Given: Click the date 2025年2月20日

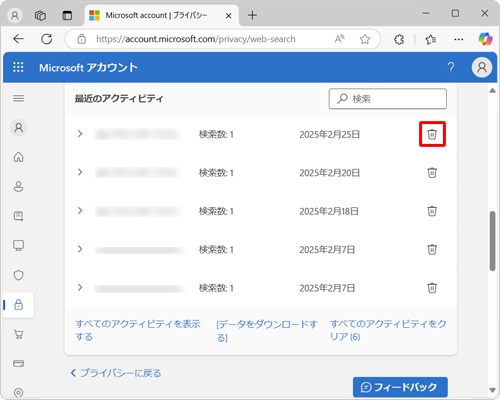Looking at the screenshot, I should 329,173.
